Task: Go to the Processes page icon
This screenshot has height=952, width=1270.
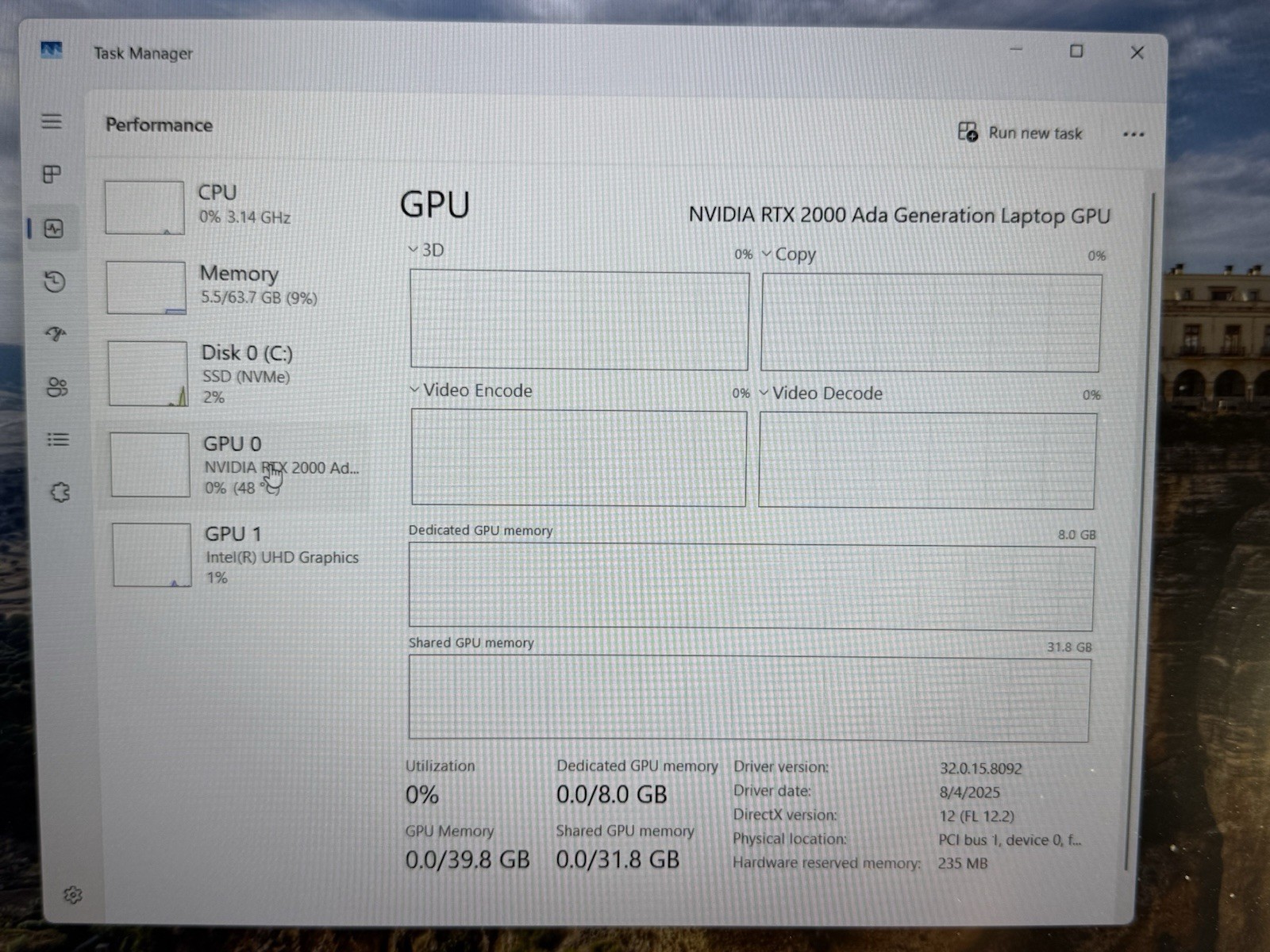Action: (x=52, y=175)
